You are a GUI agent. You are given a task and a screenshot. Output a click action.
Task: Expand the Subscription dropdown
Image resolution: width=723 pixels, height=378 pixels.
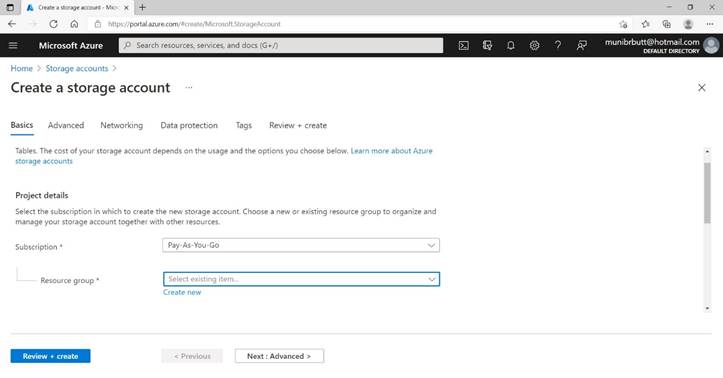pos(301,245)
